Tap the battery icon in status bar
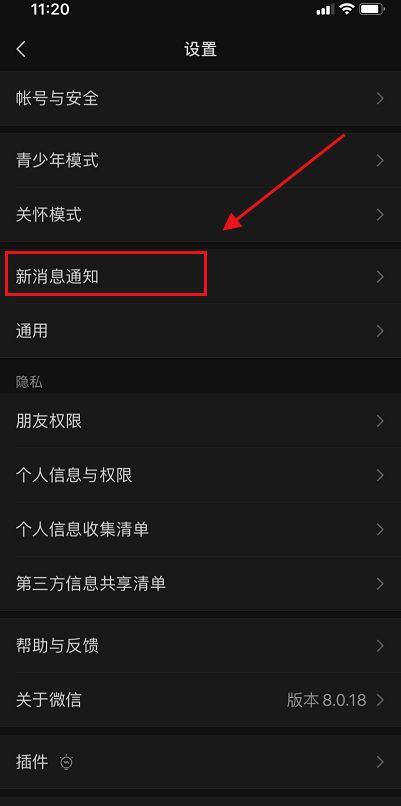Screen dimensions: 401x806 [373, 9]
